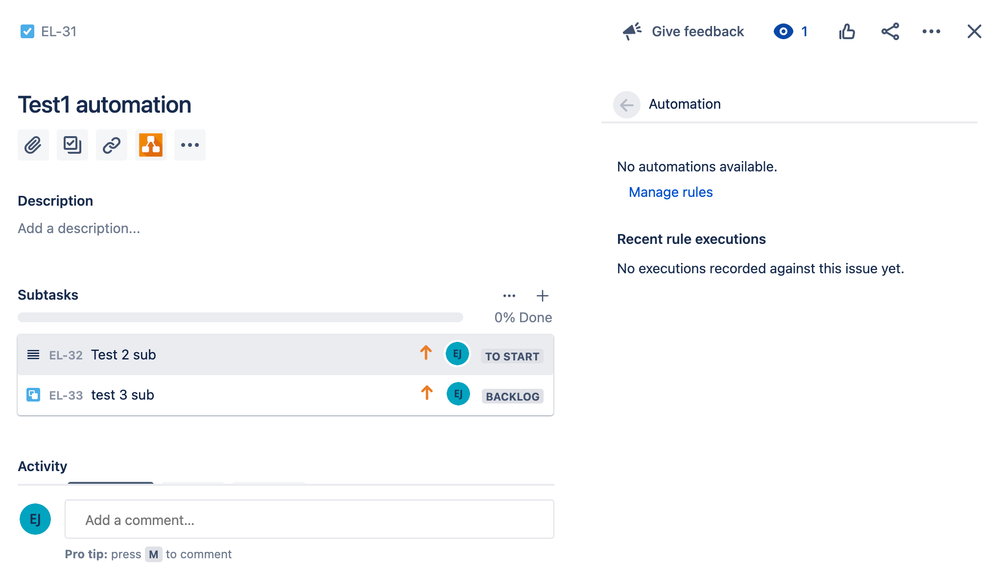Click the EL-31 task type checkbox icon

click(27, 32)
